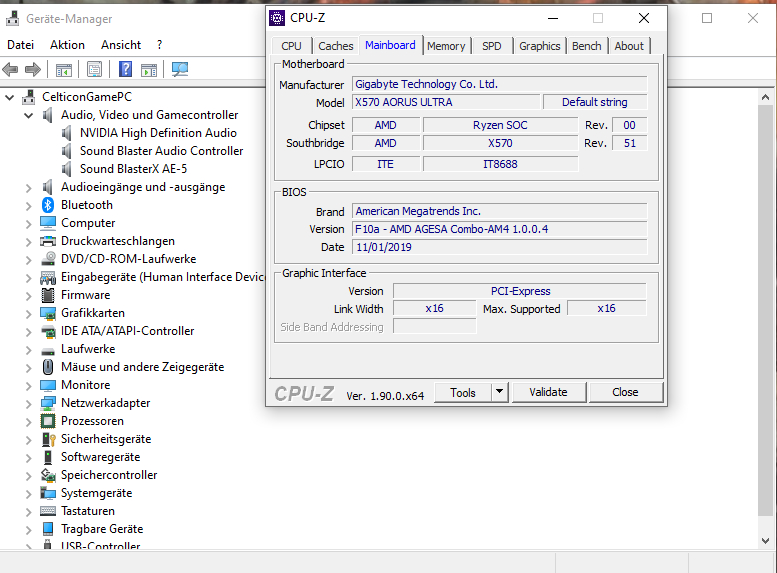
Task: Click the CPU-Z title bar app icon
Action: pyautogui.click(x=277, y=18)
